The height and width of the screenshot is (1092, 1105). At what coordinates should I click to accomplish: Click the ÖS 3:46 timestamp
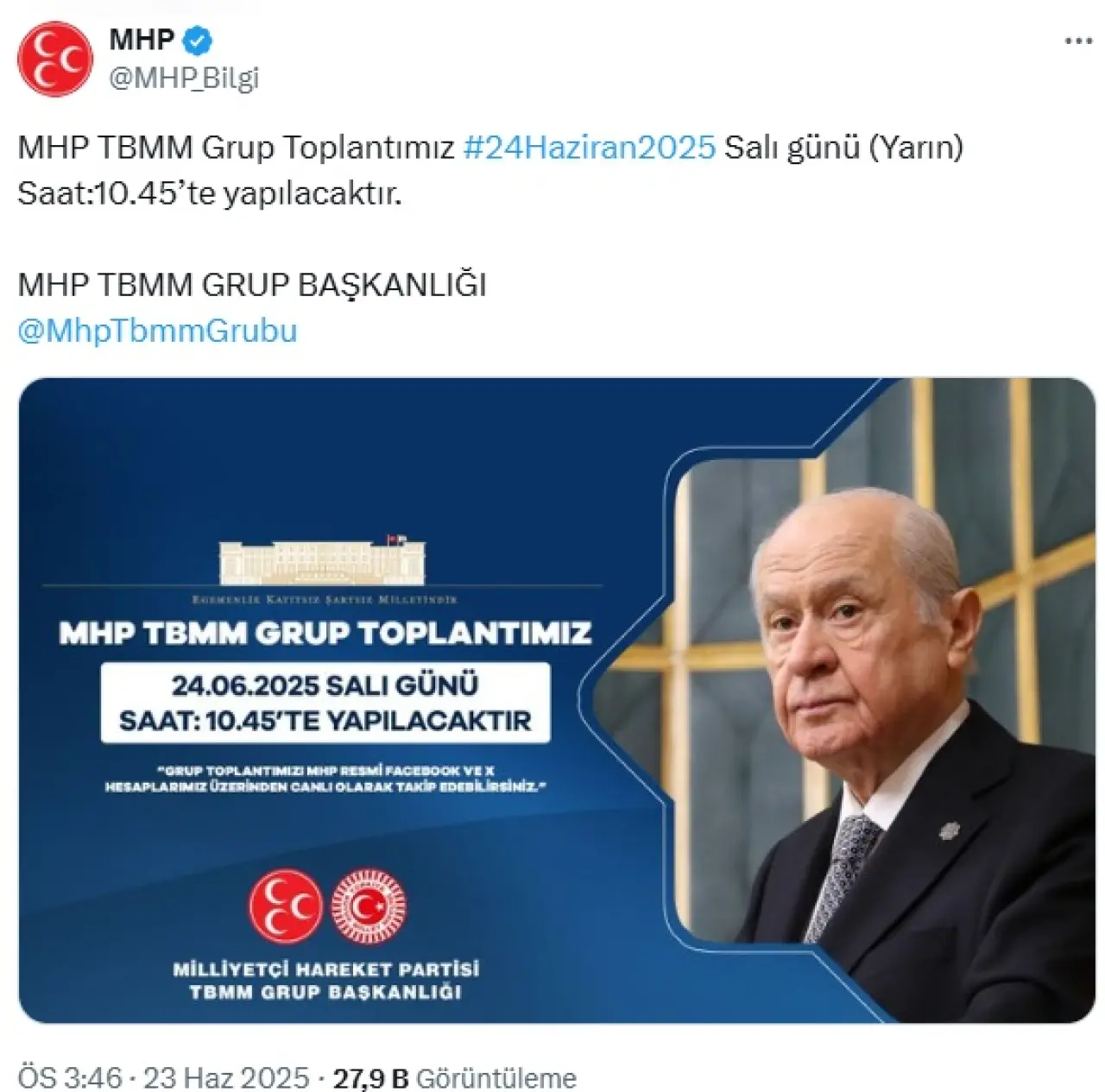(70, 1077)
